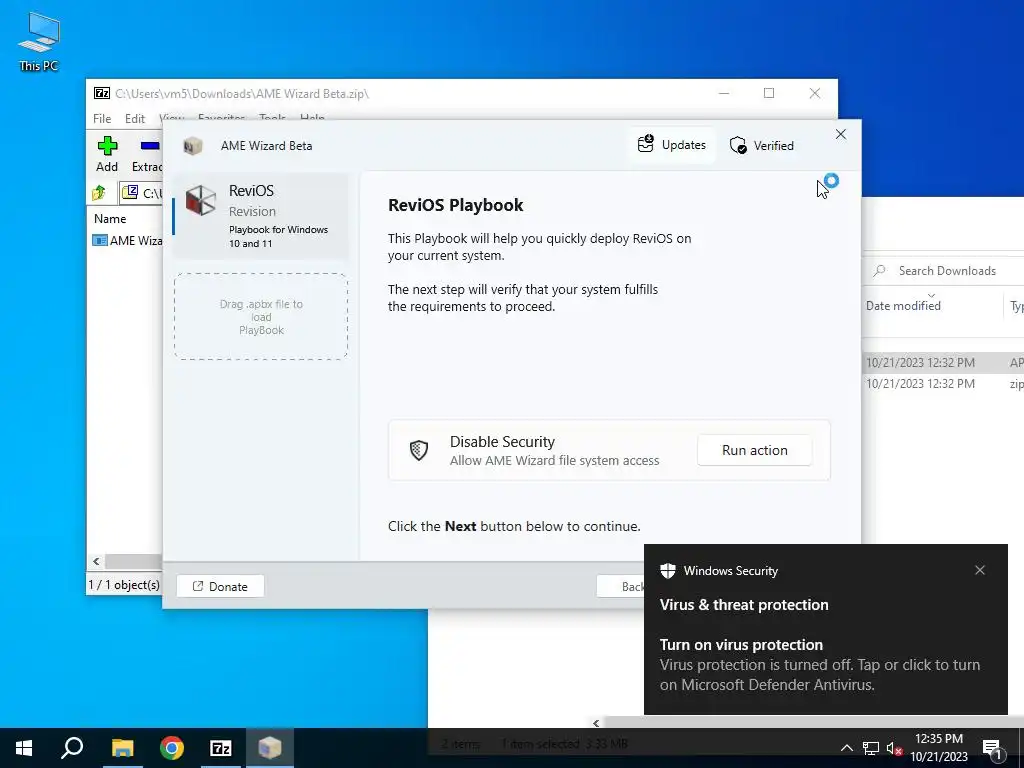Open Google Chrome from the taskbar

(172, 748)
